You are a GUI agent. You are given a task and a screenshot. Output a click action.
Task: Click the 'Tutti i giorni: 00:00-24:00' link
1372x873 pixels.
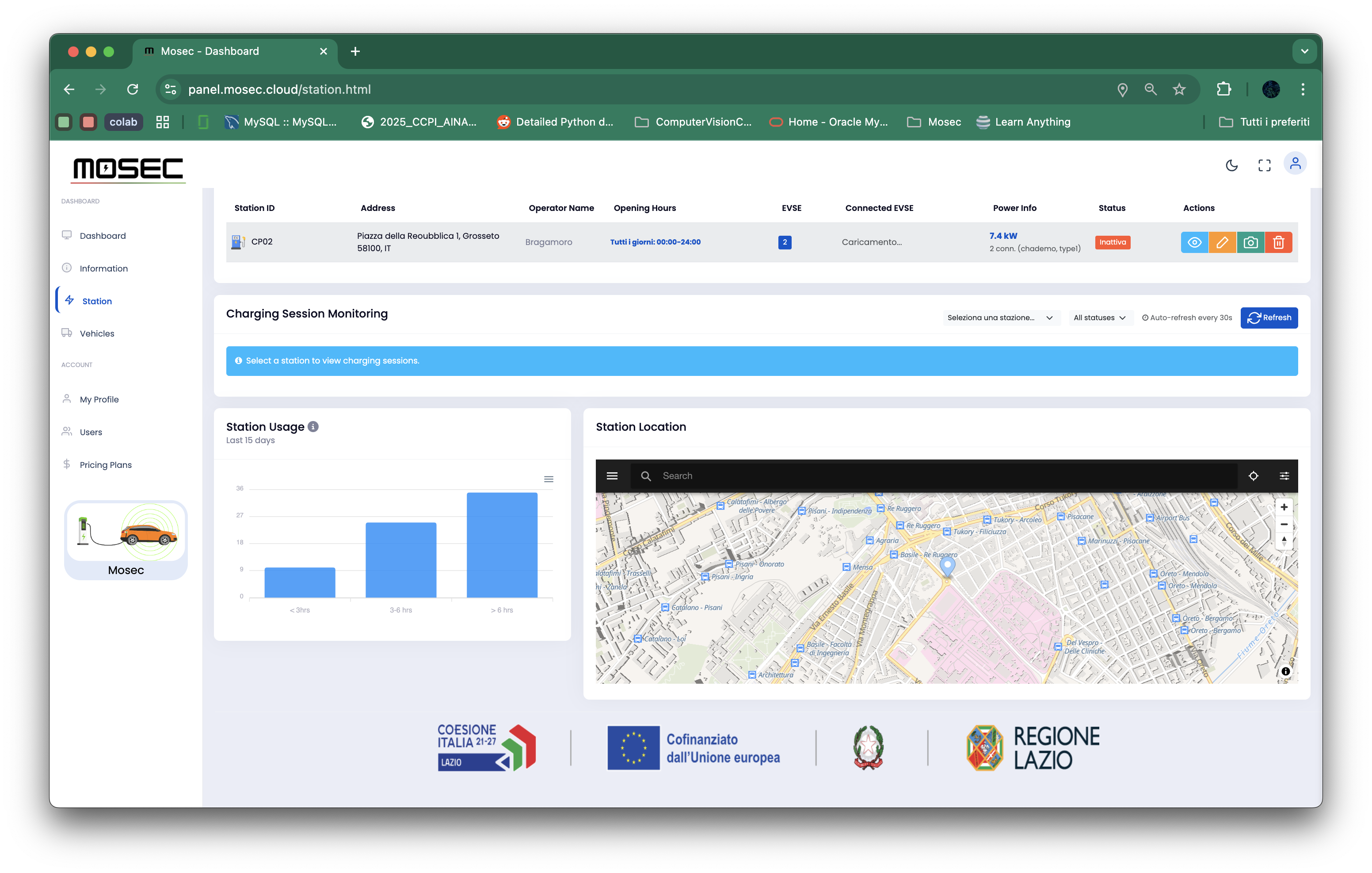[655, 242]
